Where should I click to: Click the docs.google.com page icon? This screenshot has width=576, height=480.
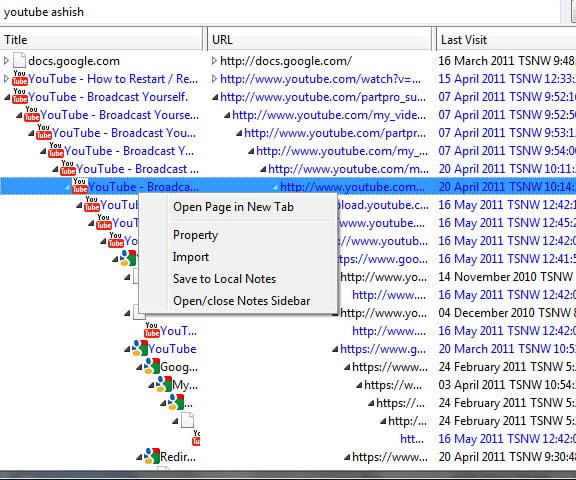[x=19, y=60]
